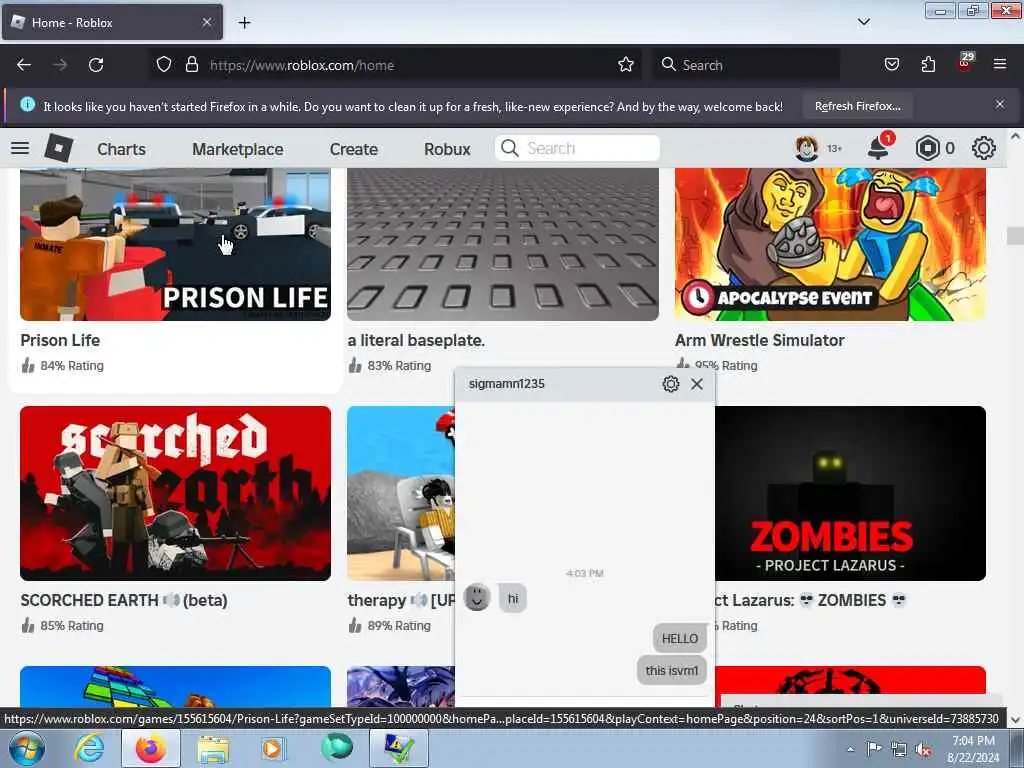This screenshot has width=1024, height=768.
Task: Open the Windows Start button
Action: (x=26, y=748)
